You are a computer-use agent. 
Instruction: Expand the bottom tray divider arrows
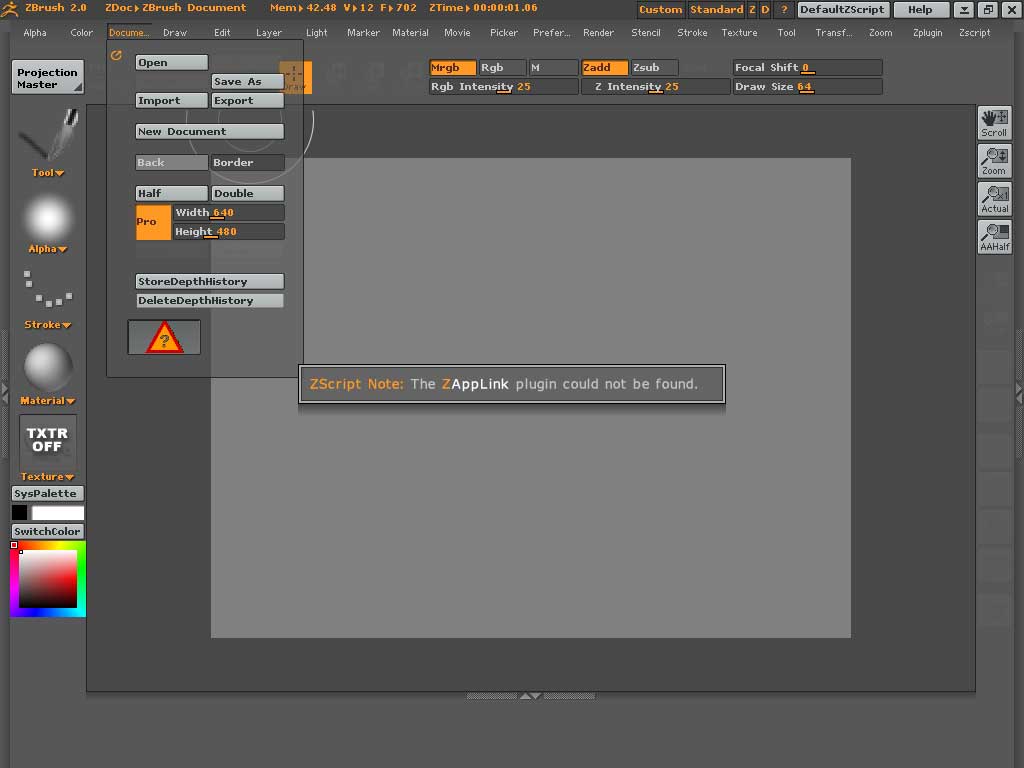pyautogui.click(x=530, y=696)
